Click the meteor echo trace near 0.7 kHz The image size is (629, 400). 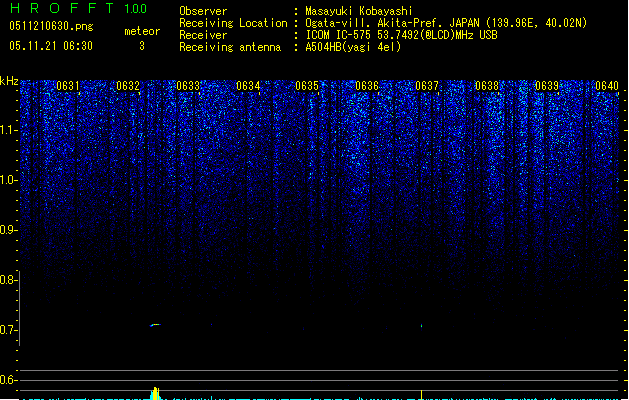click(155, 325)
